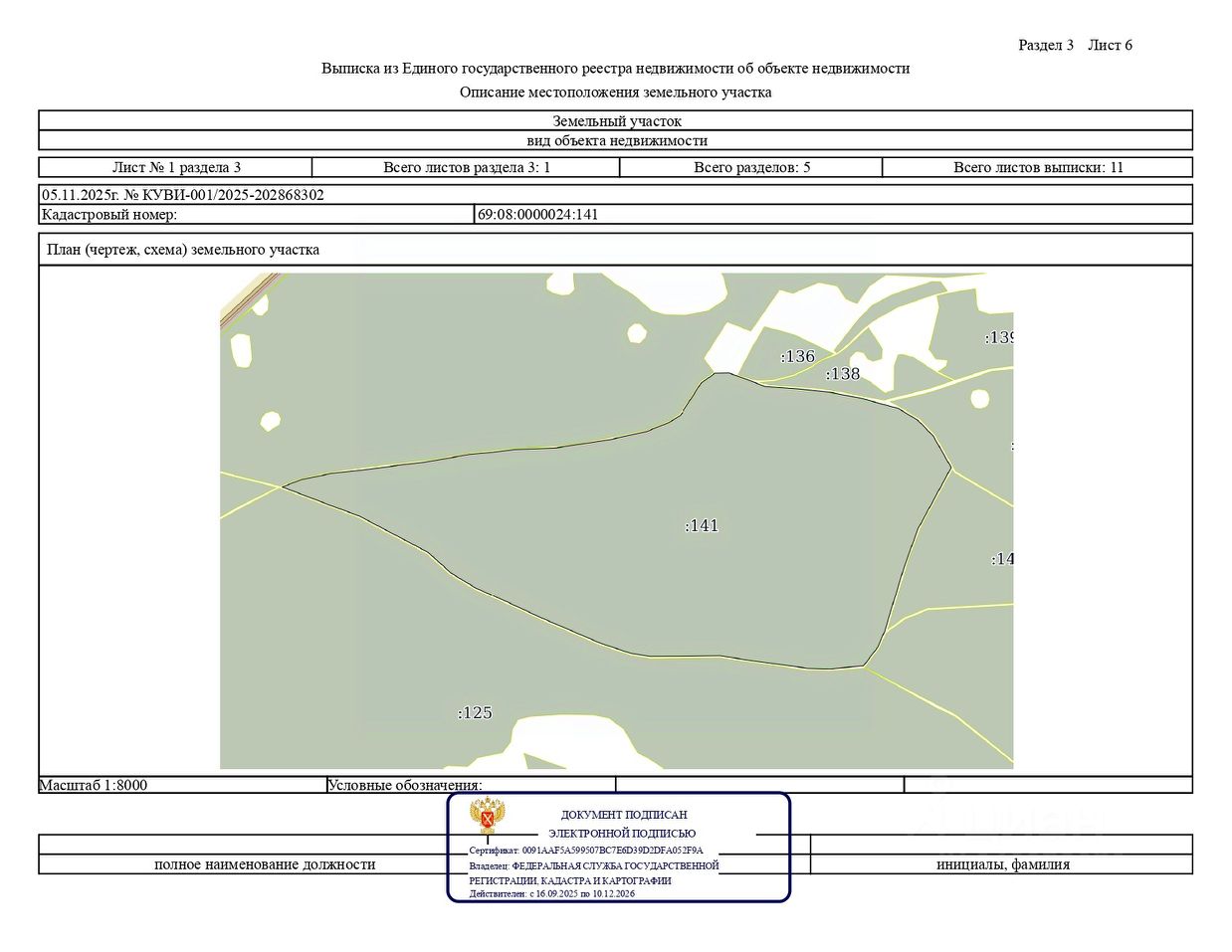Click the parcel label ':138' on the map
The height and width of the screenshot is (952, 1232).
pyautogui.click(x=843, y=374)
